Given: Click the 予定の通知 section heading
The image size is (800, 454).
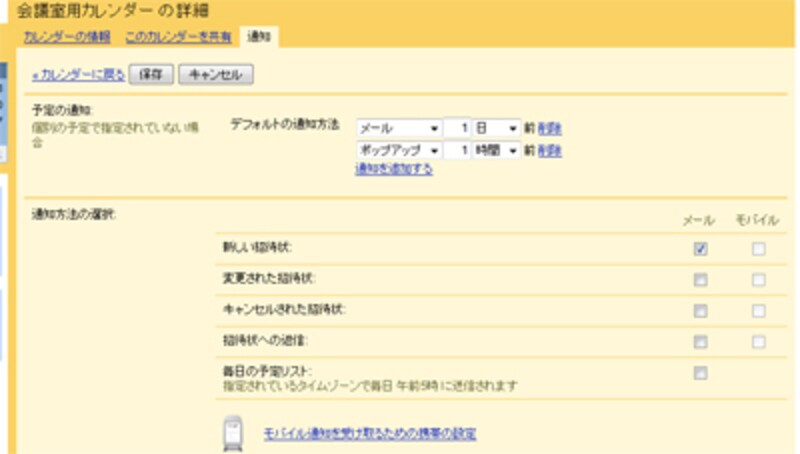Looking at the screenshot, I should point(62,110).
